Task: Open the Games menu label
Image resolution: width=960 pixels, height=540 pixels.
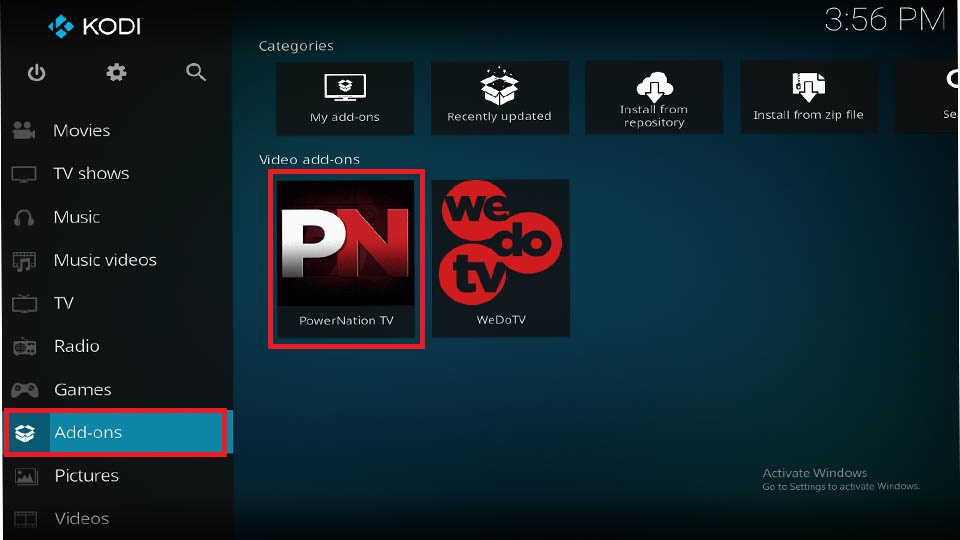Action: pyautogui.click(x=83, y=389)
